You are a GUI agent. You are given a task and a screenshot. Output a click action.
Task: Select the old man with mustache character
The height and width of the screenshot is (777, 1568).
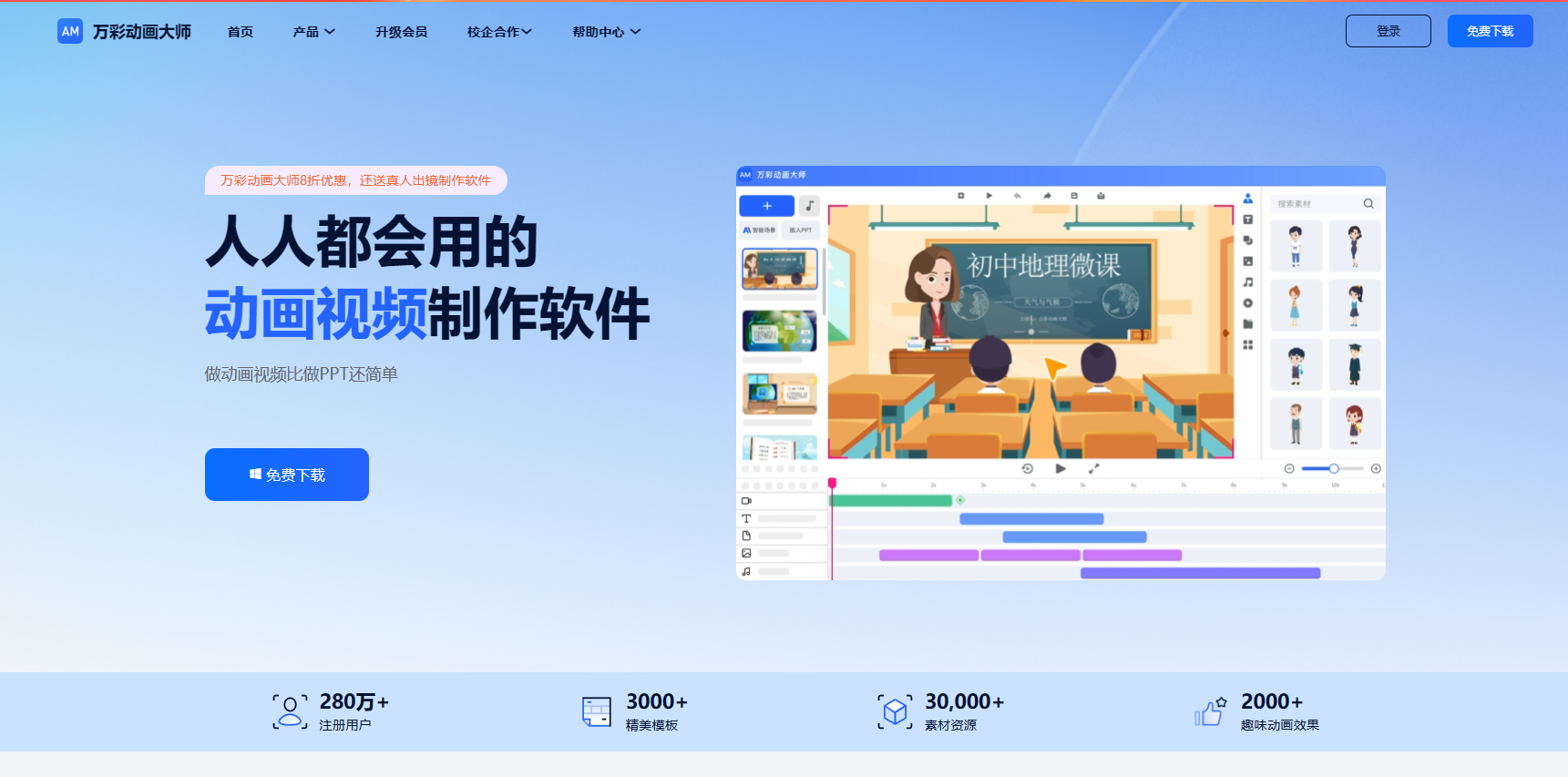pos(1296,424)
